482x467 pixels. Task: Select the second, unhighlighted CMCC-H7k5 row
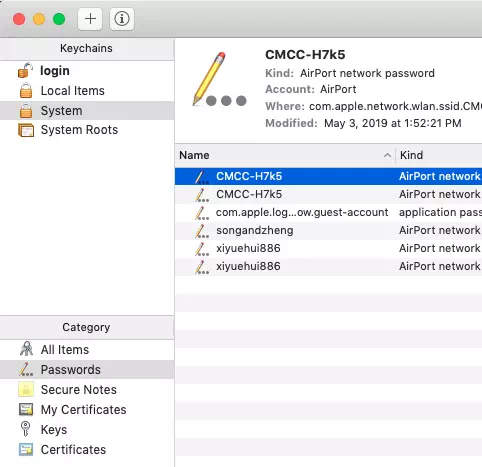click(x=328, y=194)
